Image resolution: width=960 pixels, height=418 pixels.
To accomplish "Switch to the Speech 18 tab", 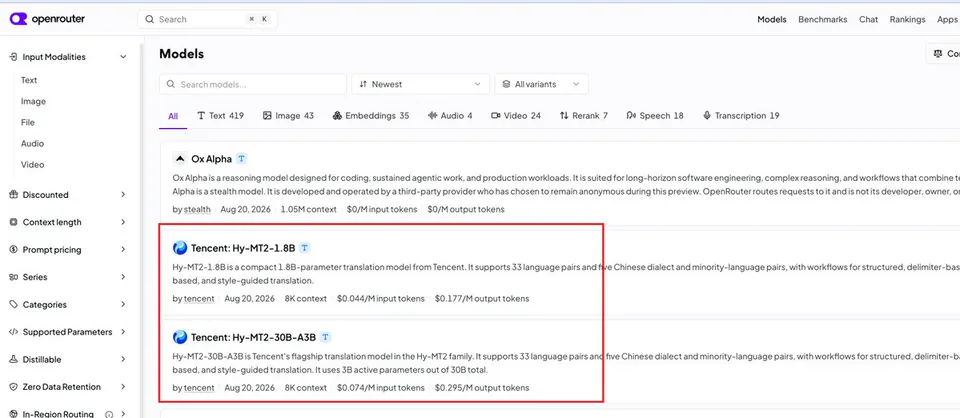I will [654, 116].
